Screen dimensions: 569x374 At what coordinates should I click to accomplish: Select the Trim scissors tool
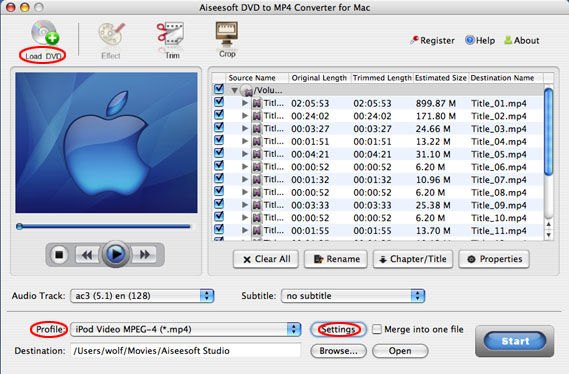171,41
